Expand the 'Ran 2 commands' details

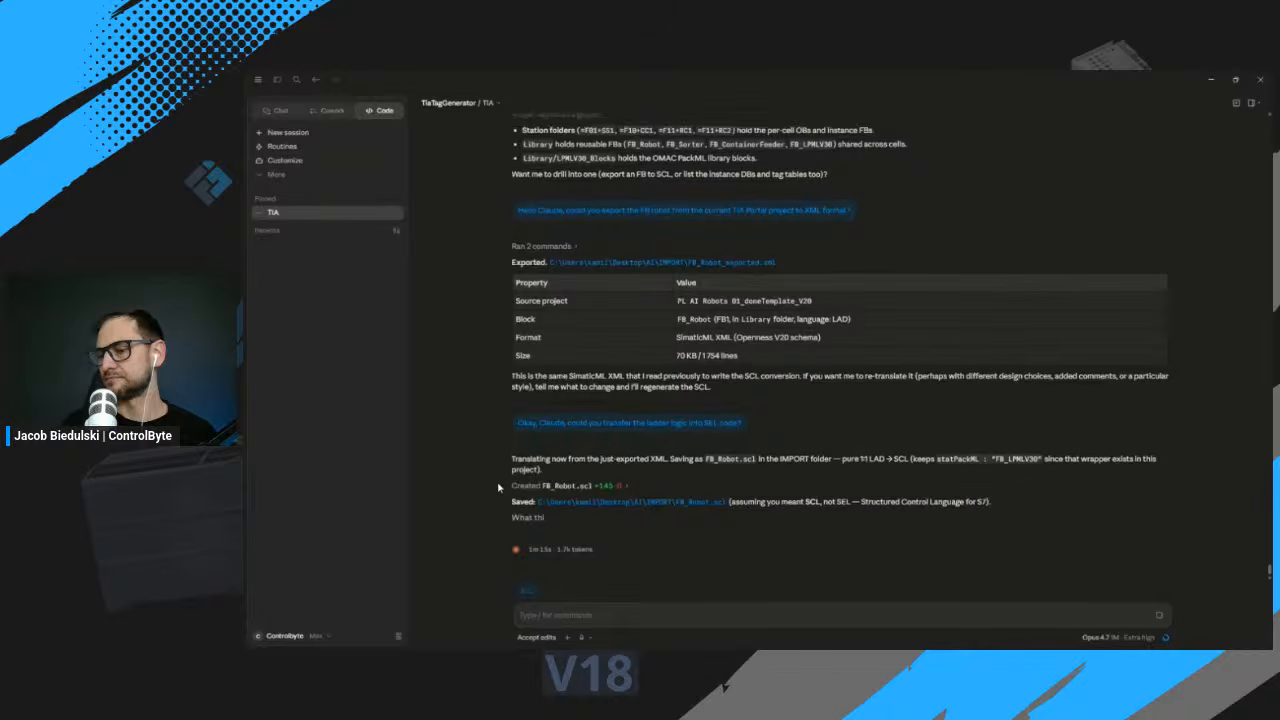pos(544,246)
